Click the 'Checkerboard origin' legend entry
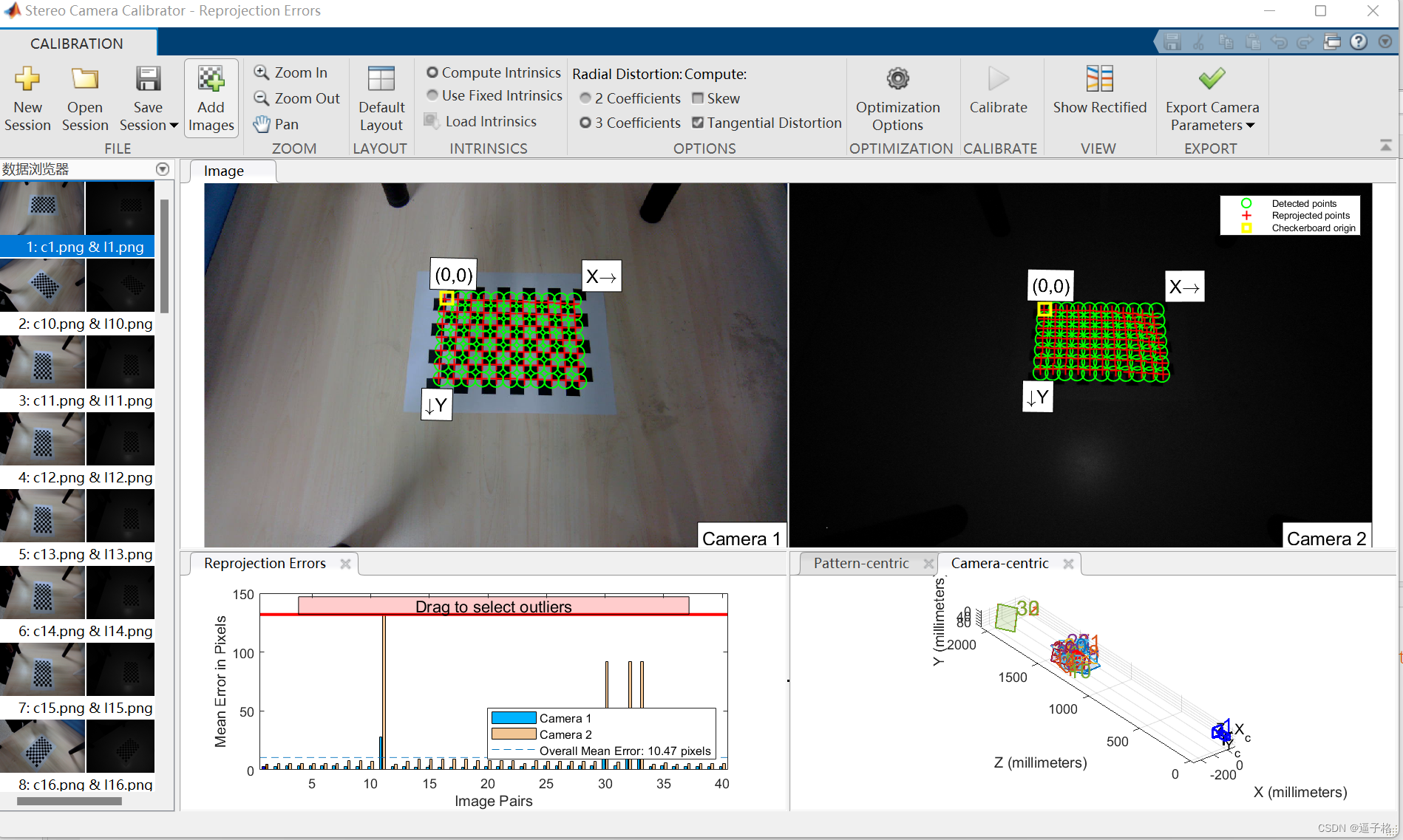 [1314, 228]
